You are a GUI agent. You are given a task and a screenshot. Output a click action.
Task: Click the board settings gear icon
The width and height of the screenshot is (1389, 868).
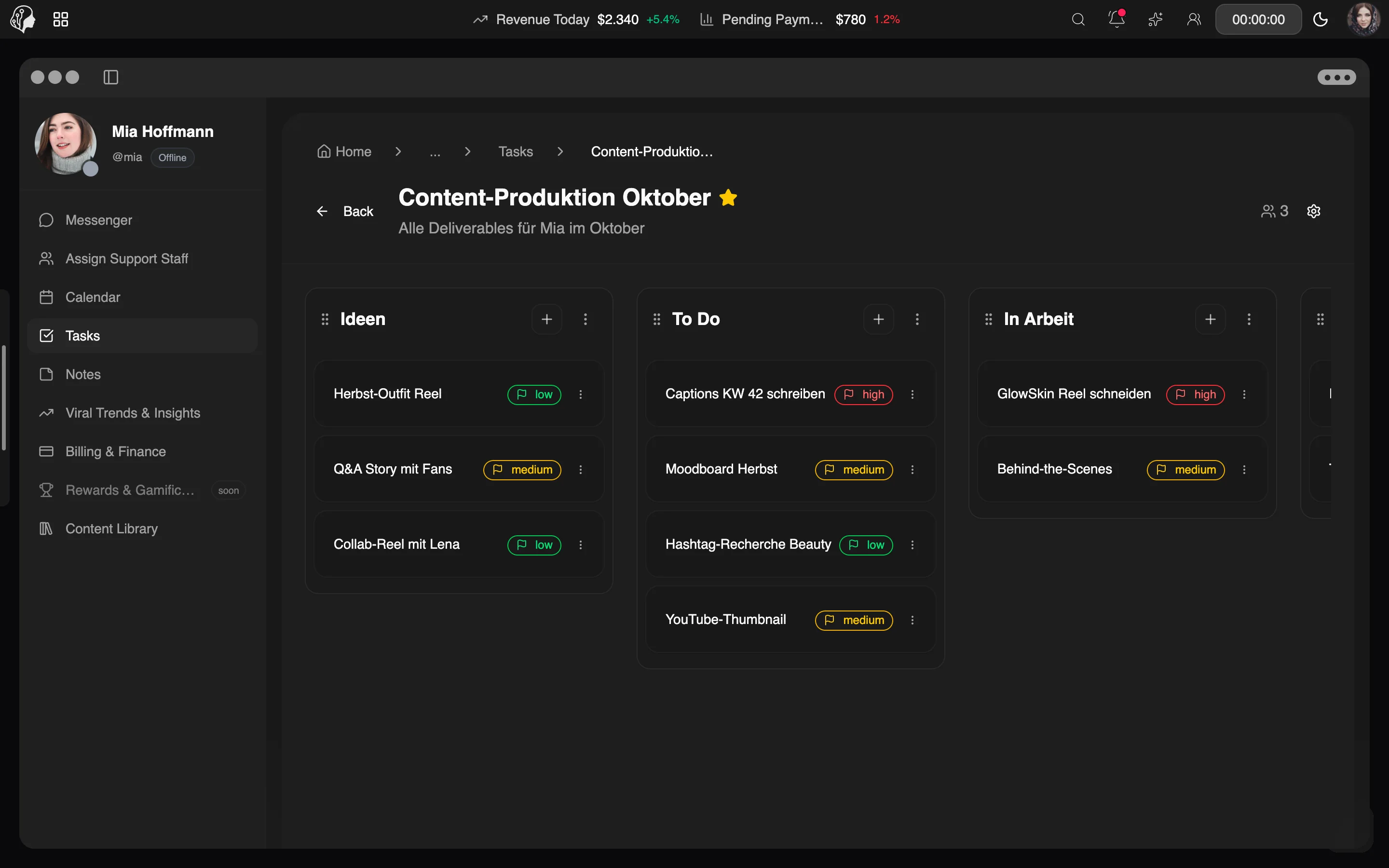pos(1313,211)
